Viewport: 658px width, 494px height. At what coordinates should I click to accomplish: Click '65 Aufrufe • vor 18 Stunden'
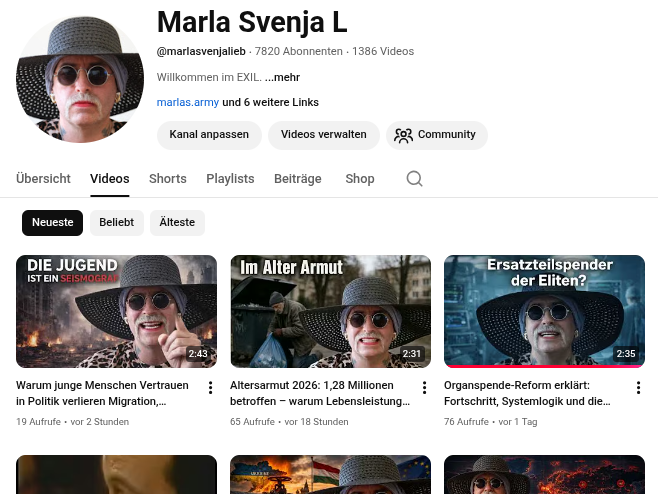(289, 422)
